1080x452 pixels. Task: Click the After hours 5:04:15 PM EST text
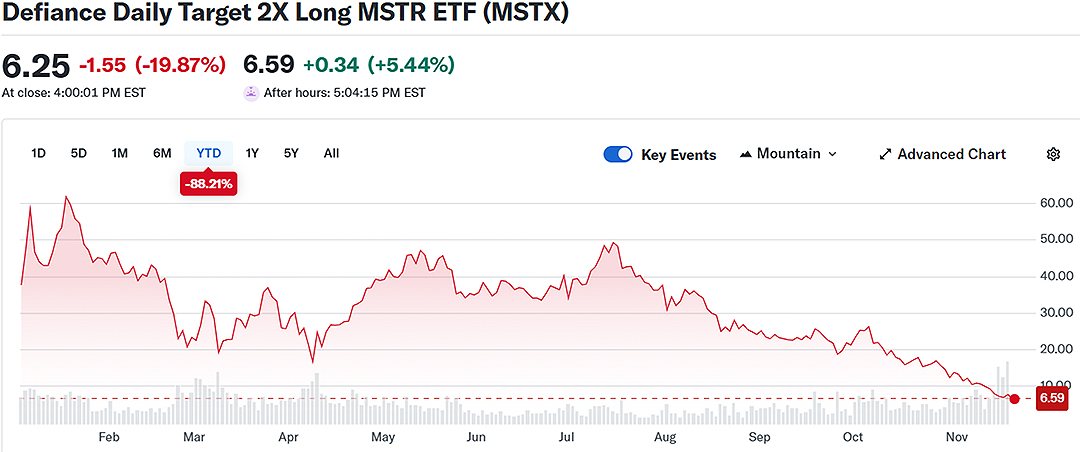tap(344, 93)
